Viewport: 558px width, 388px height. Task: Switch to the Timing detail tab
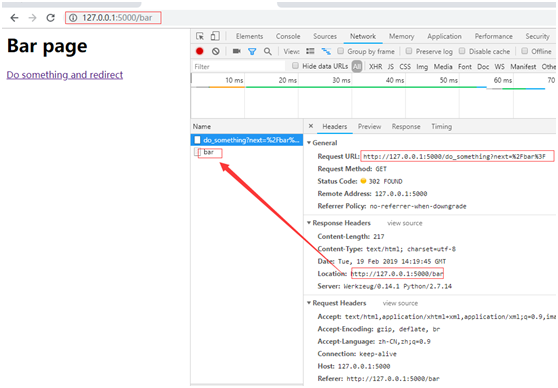point(442,126)
